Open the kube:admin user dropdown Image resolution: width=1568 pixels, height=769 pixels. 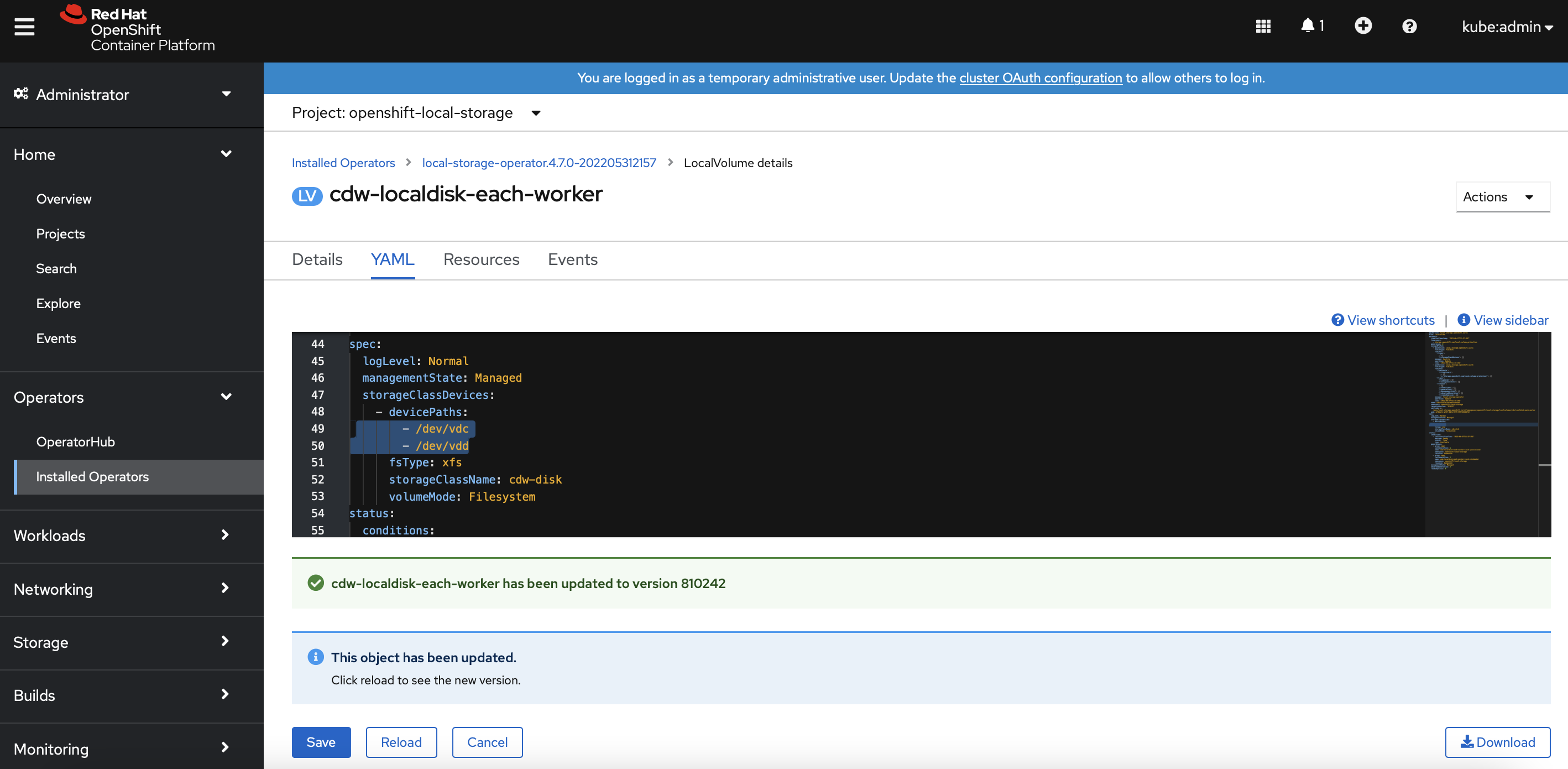point(1507,27)
